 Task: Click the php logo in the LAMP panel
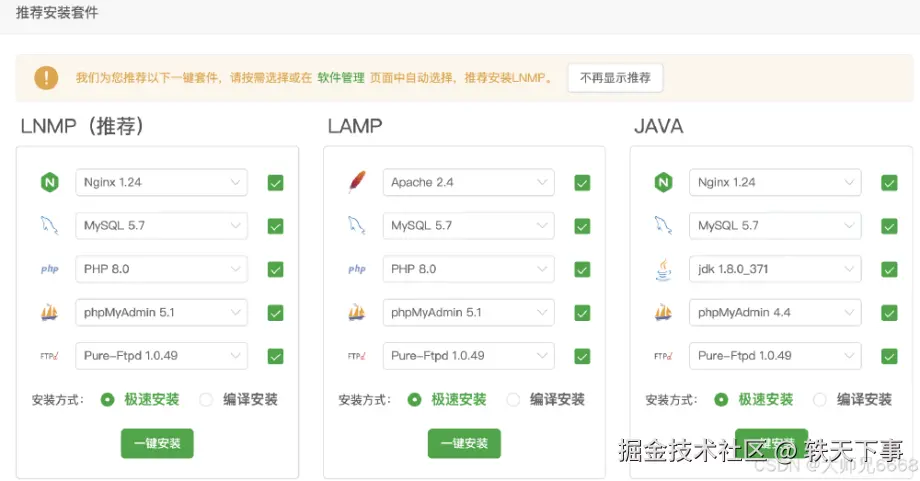pyautogui.click(x=357, y=269)
